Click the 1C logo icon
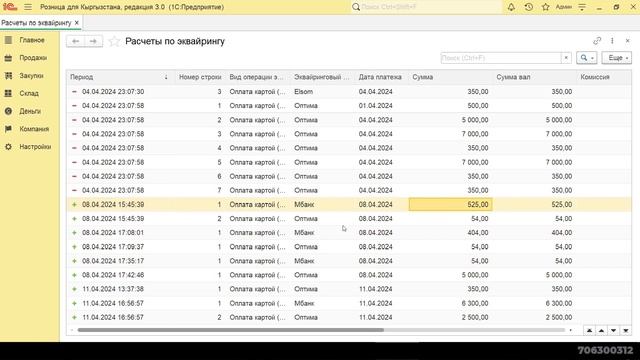The height and width of the screenshot is (360, 640). click(10, 7)
